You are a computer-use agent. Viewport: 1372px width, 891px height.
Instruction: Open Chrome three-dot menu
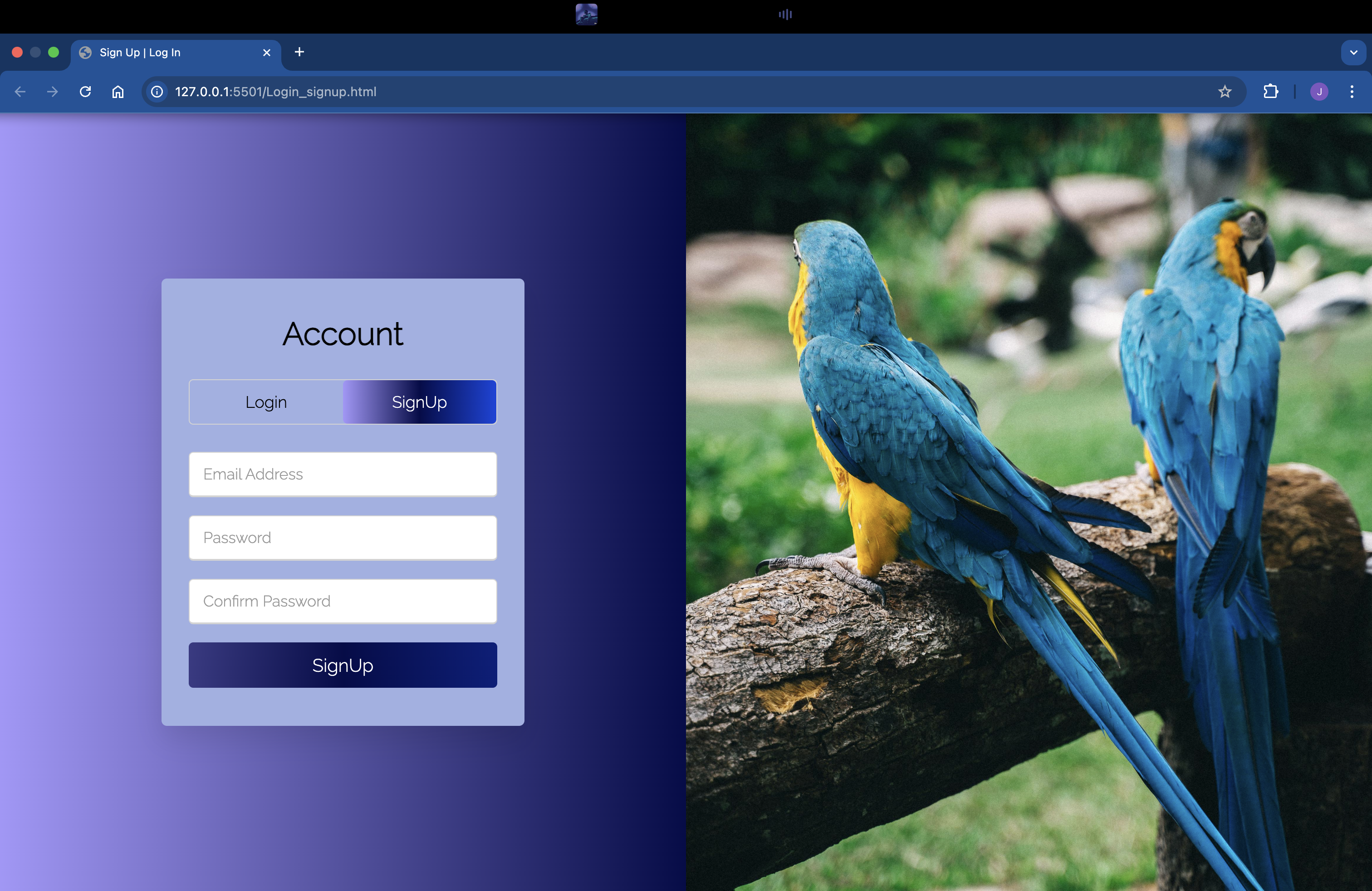pos(1351,92)
